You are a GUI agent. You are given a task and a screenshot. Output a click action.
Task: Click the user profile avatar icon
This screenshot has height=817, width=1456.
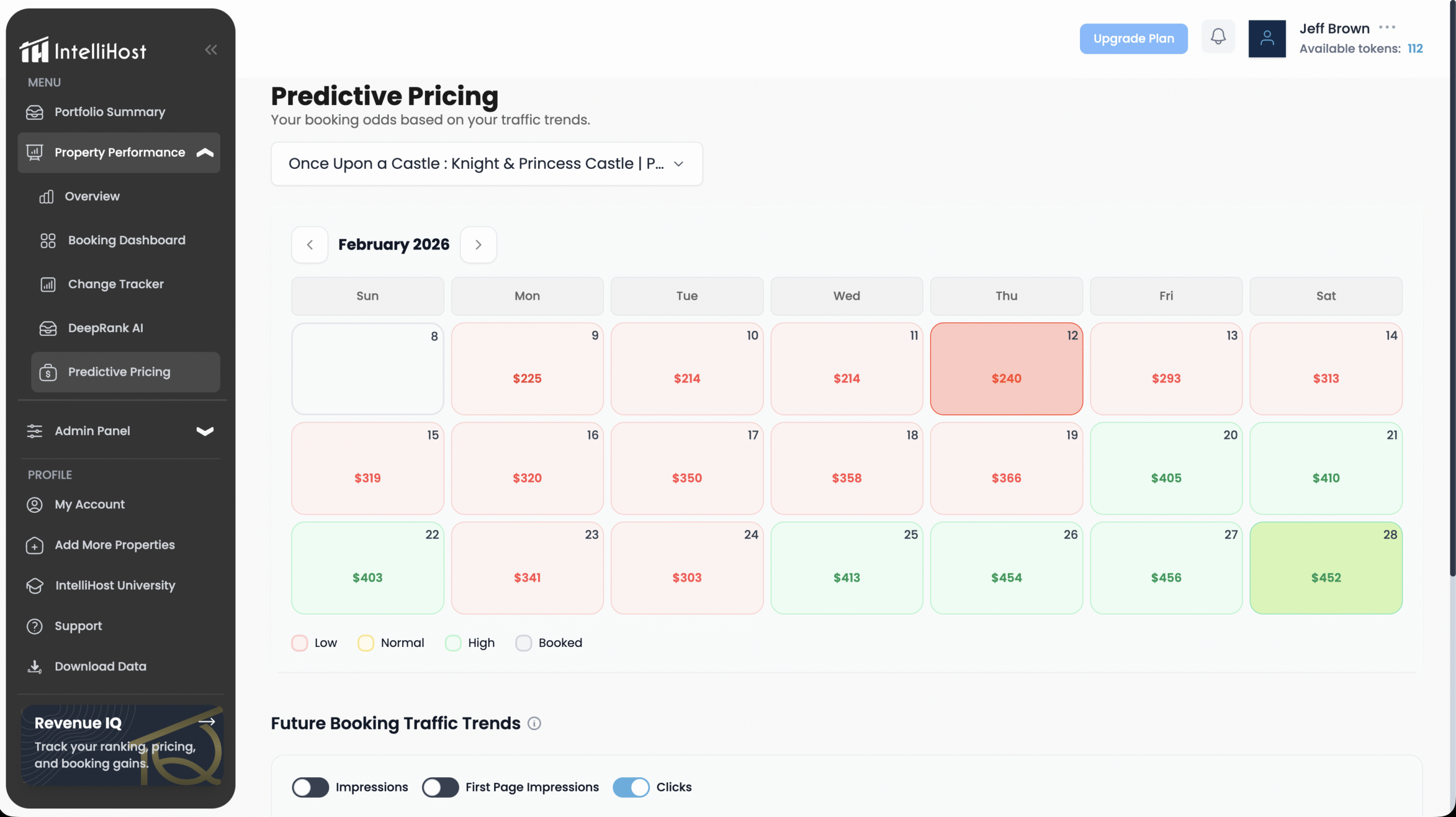pyautogui.click(x=1267, y=39)
